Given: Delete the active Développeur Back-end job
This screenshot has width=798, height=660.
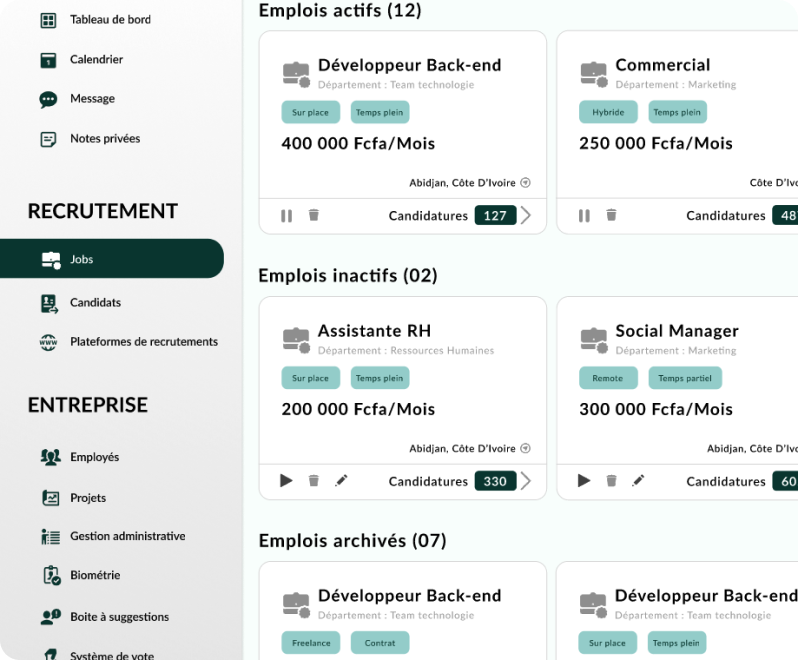Looking at the screenshot, I should coord(314,215).
